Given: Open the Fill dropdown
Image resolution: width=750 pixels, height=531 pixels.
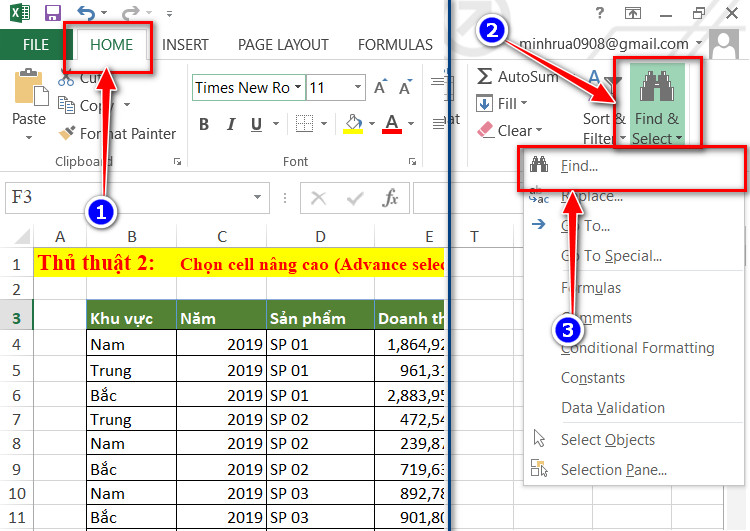Looking at the screenshot, I should (501, 103).
